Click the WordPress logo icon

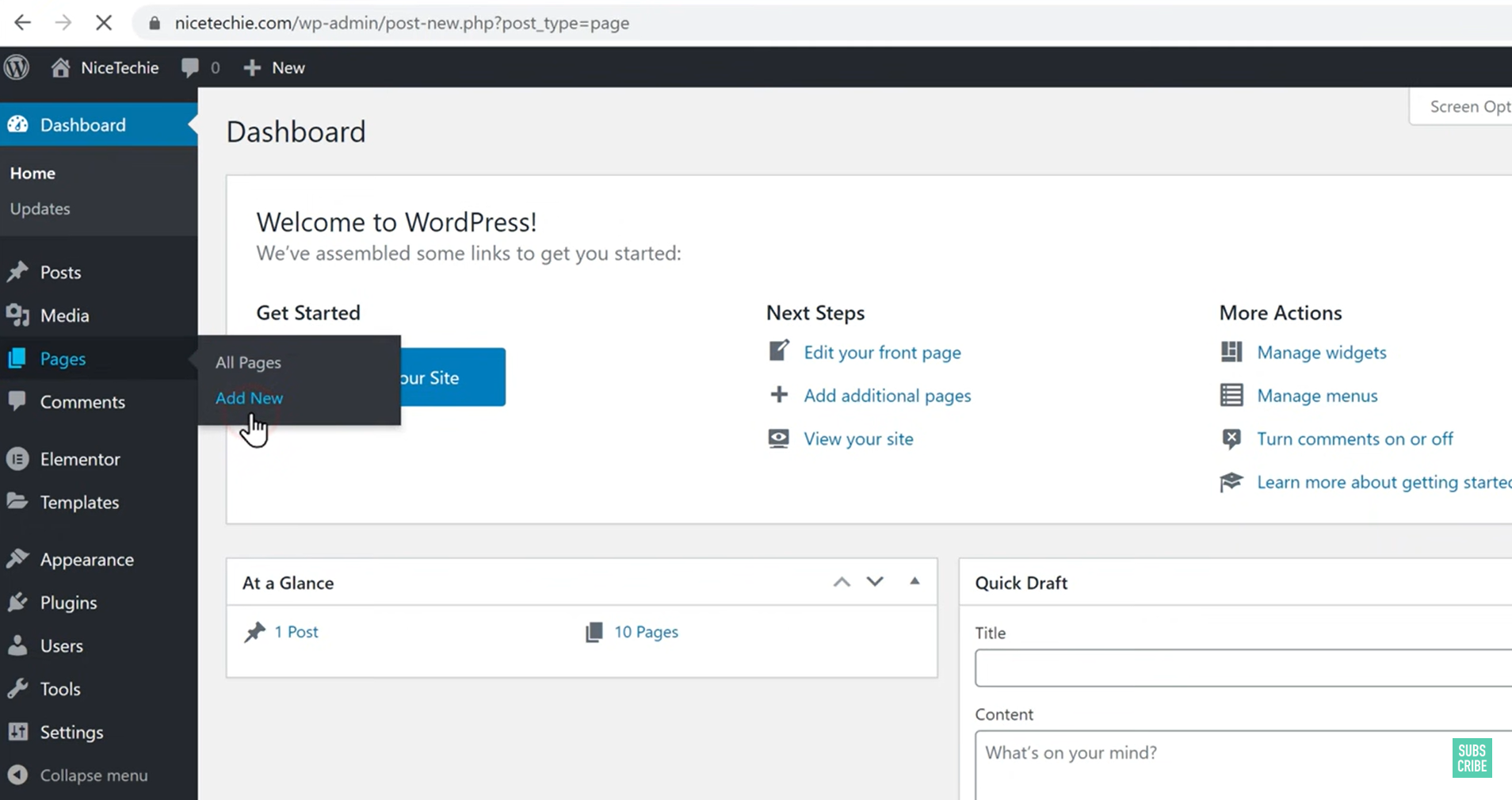click(17, 67)
